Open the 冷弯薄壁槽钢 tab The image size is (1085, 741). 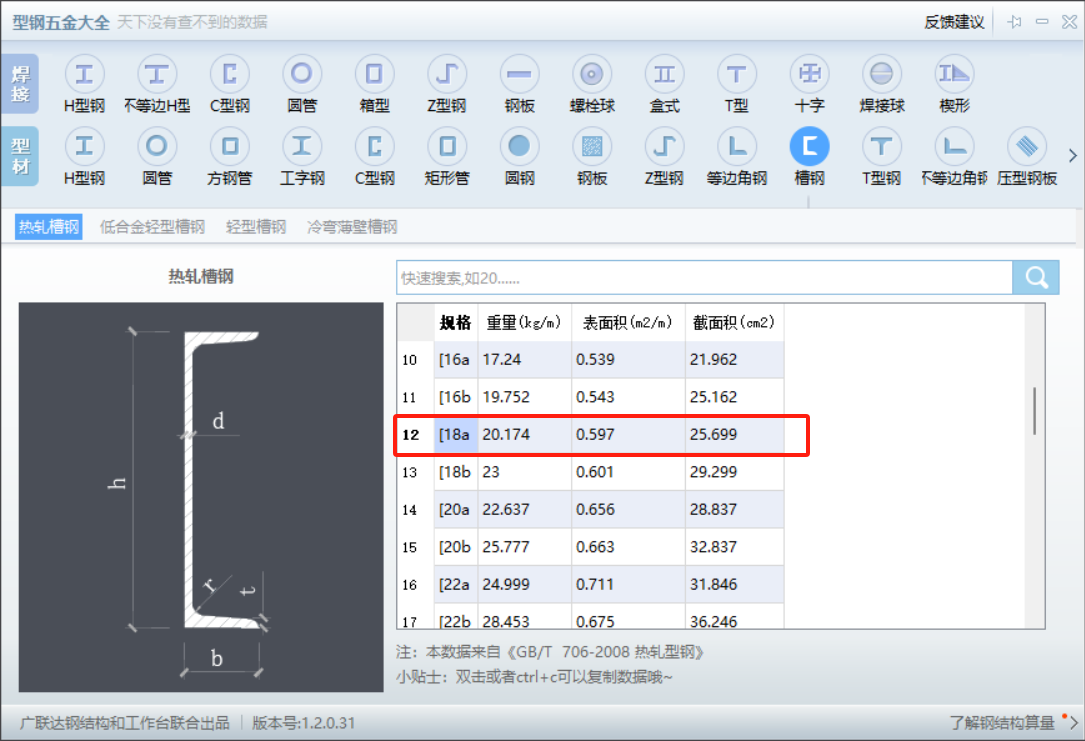[352, 227]
